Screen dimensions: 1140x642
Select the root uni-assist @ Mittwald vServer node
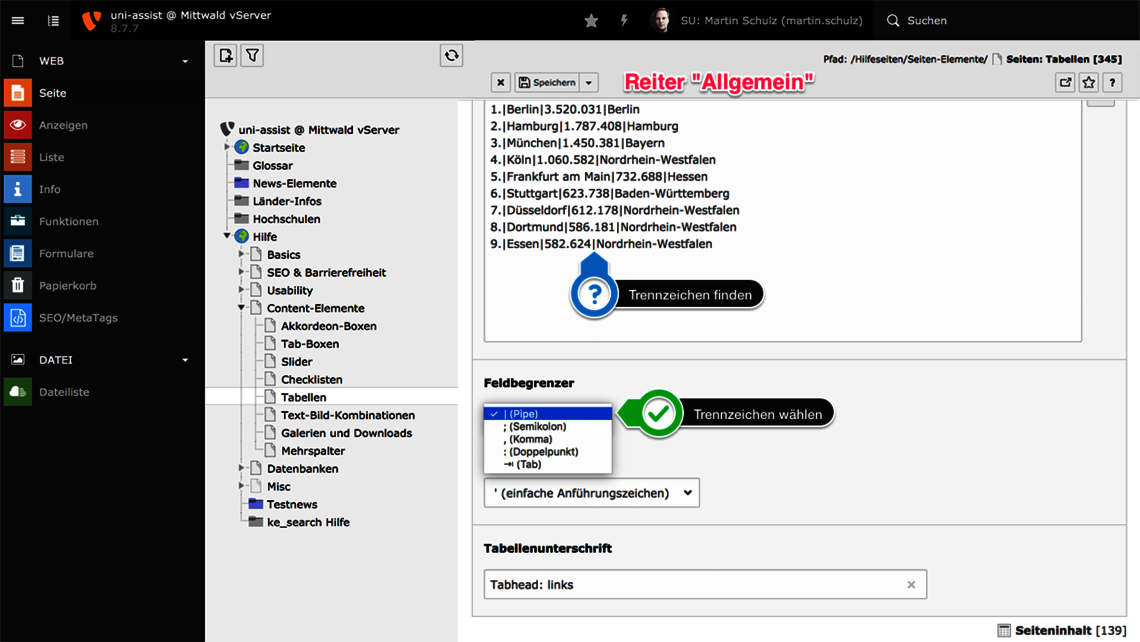click(x=318, y=130)
